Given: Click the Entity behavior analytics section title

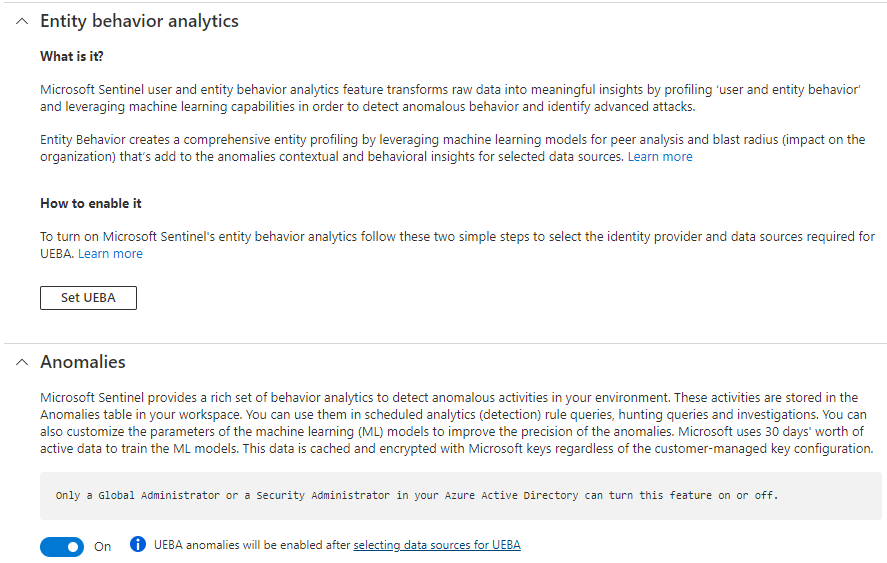Looking at the screenshot, I should click(139, 21).
